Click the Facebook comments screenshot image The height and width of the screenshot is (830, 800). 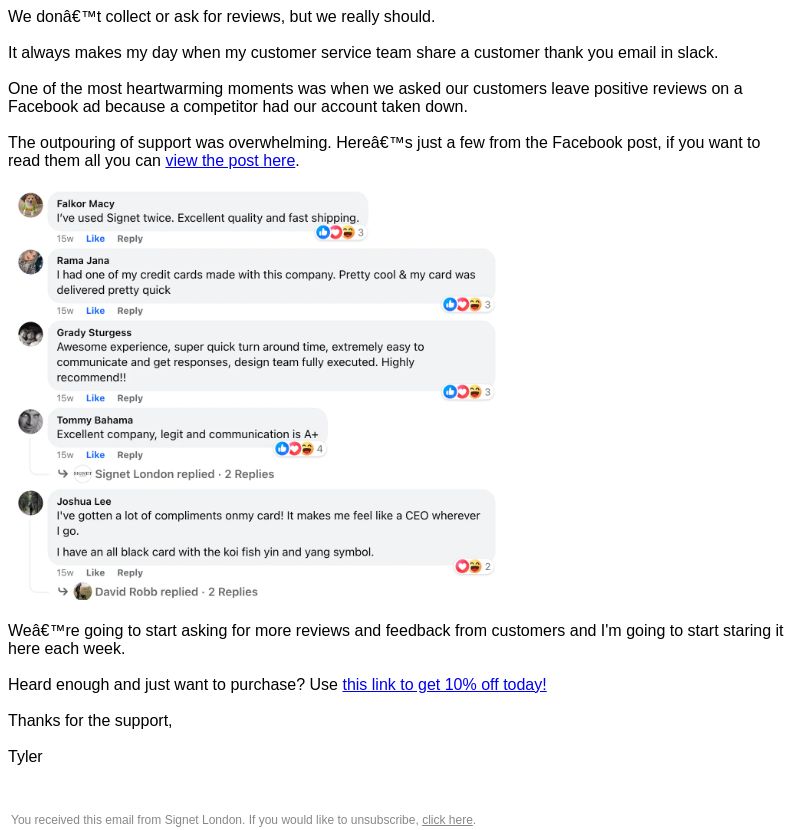[256, 396]
